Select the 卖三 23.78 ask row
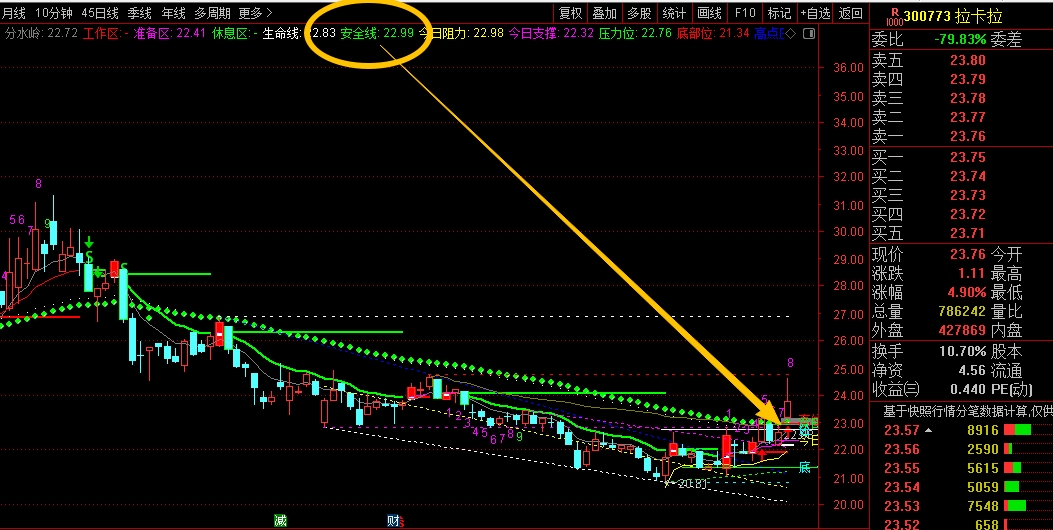 pos(961,98)
